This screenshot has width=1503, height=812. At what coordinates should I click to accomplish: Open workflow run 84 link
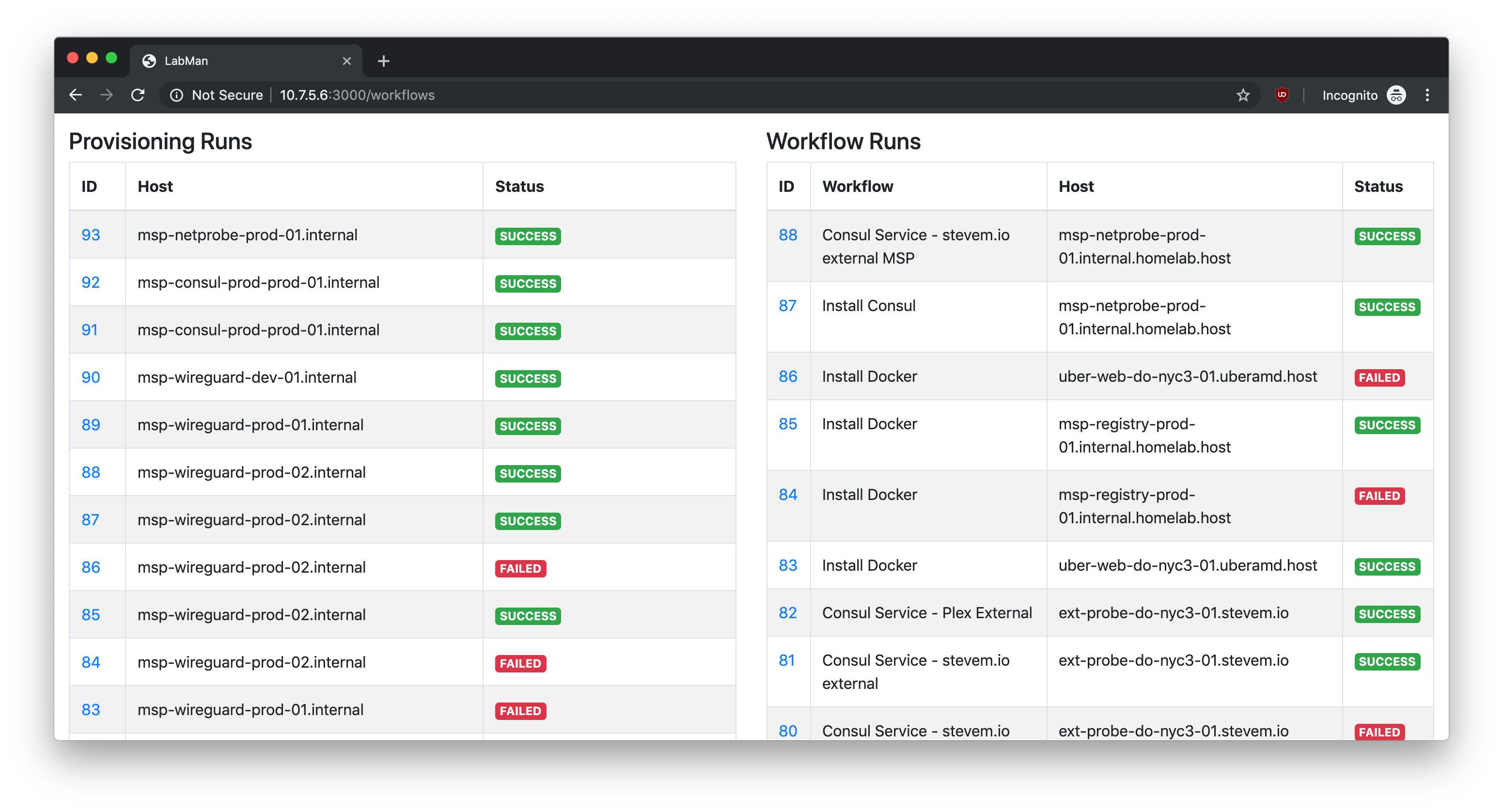[x=788, y=495]
